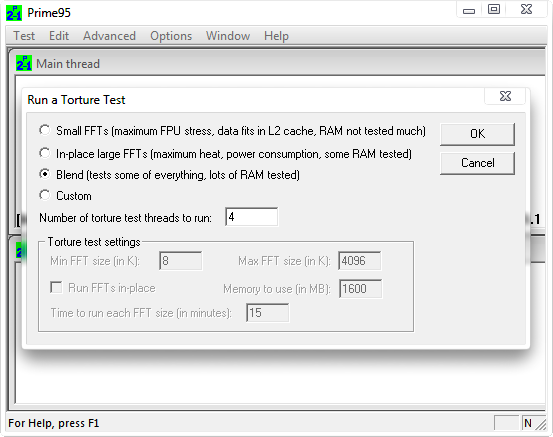
Task: Minimize the Prime95 window
Action: click(x=469, y=10)
